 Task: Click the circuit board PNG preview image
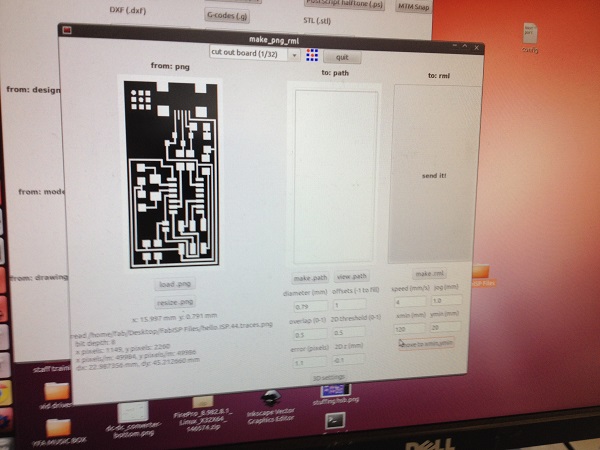[171, 174]
